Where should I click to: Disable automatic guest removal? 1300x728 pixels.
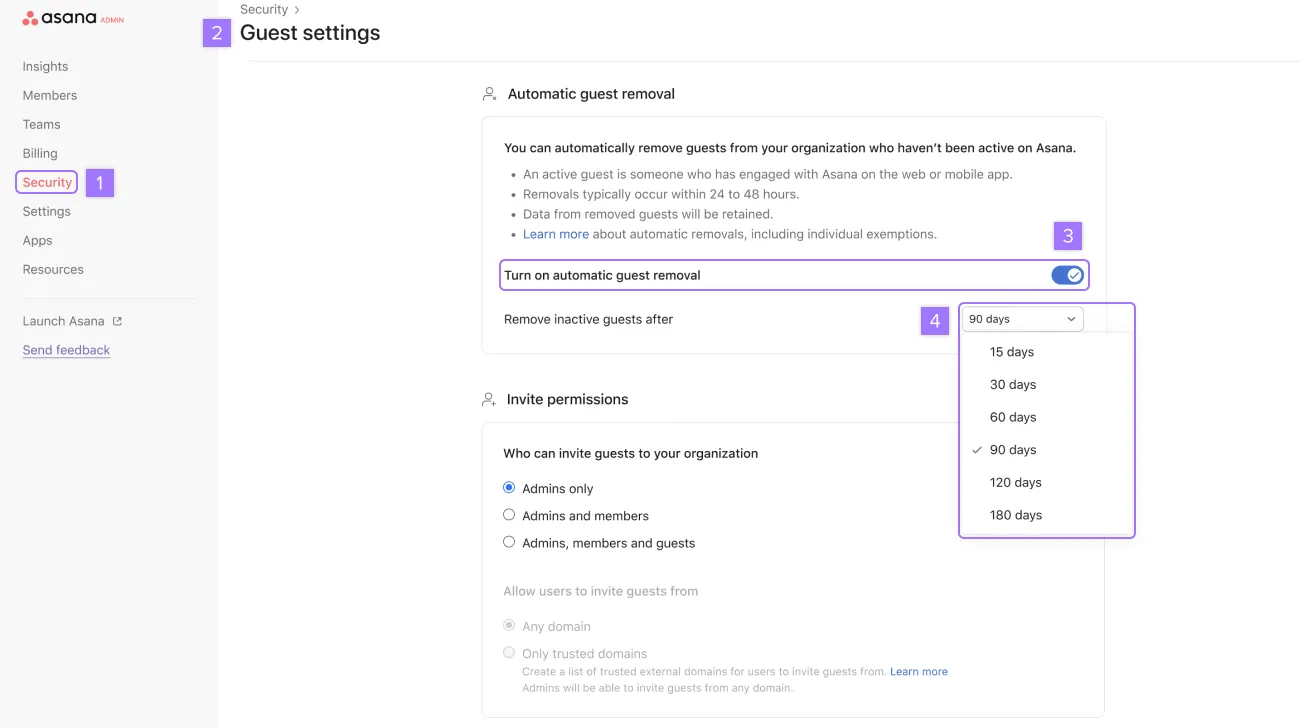(1068, 274)
